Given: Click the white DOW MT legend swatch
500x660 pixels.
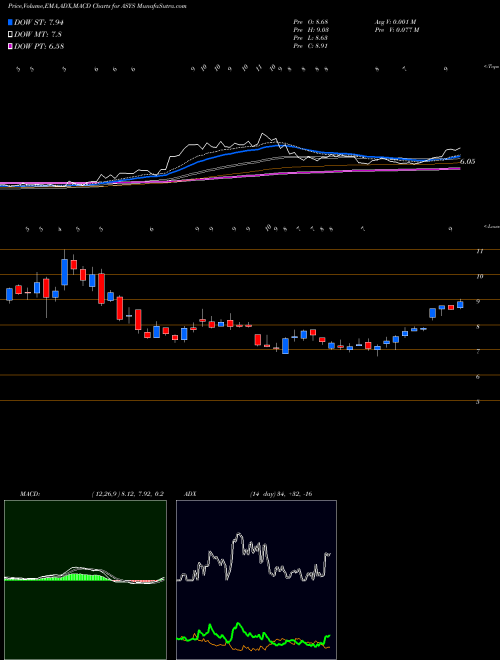Looking at the screenshot, I should coord(10,35).
